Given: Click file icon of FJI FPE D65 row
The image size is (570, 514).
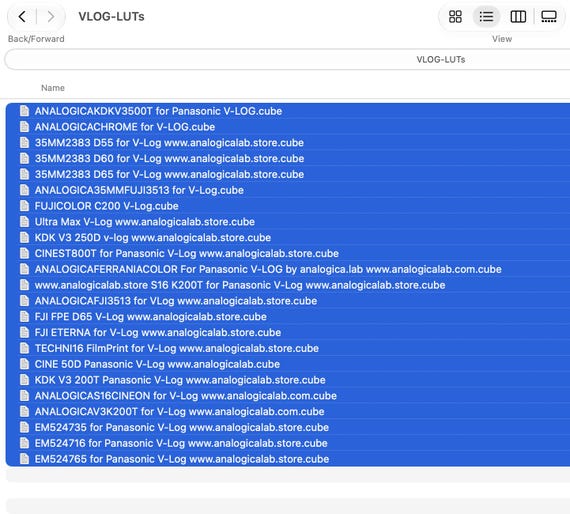Looking at the screenshot, I should (x=24, y=316).
